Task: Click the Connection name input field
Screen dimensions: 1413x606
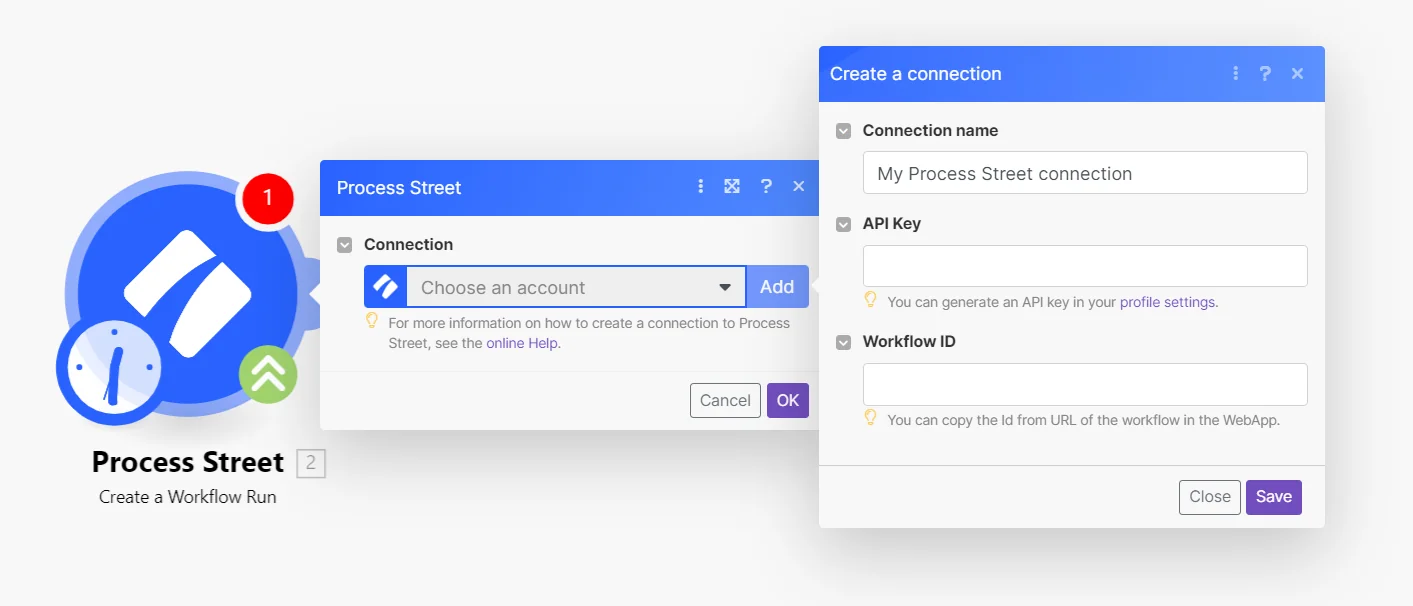Action: click(x=1085, y=173)
